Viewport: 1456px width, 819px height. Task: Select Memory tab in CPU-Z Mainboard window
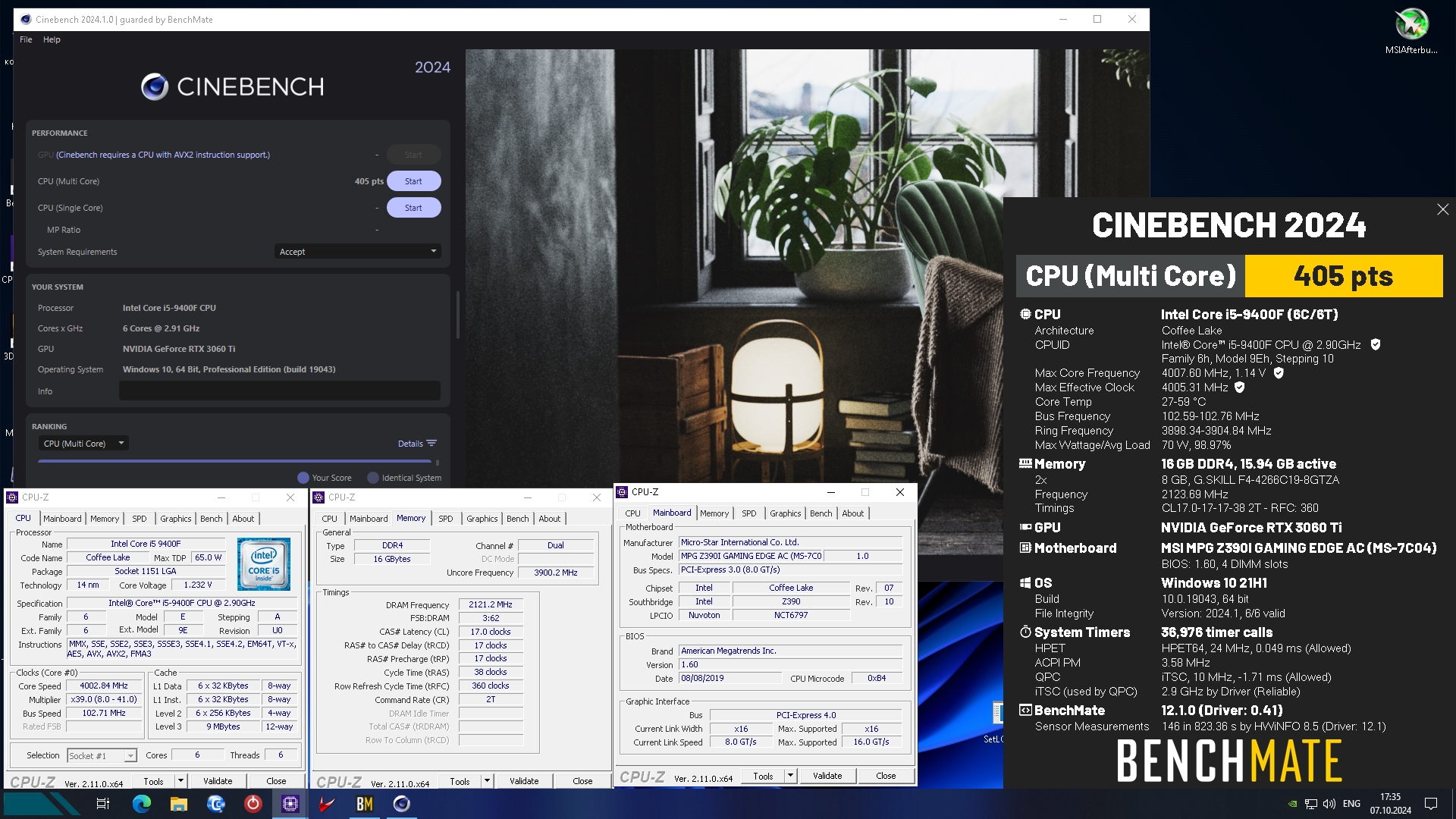pyautogui.click(x=714, y=513)
